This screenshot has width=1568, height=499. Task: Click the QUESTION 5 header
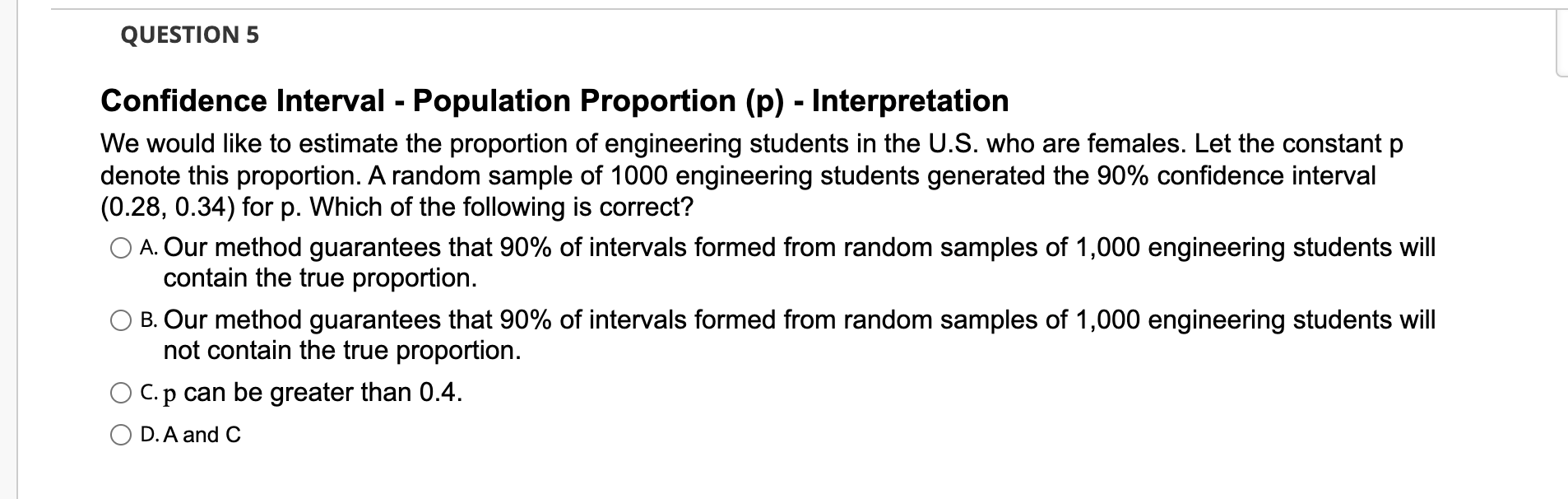pyautogui.click(x=189, y=35)
